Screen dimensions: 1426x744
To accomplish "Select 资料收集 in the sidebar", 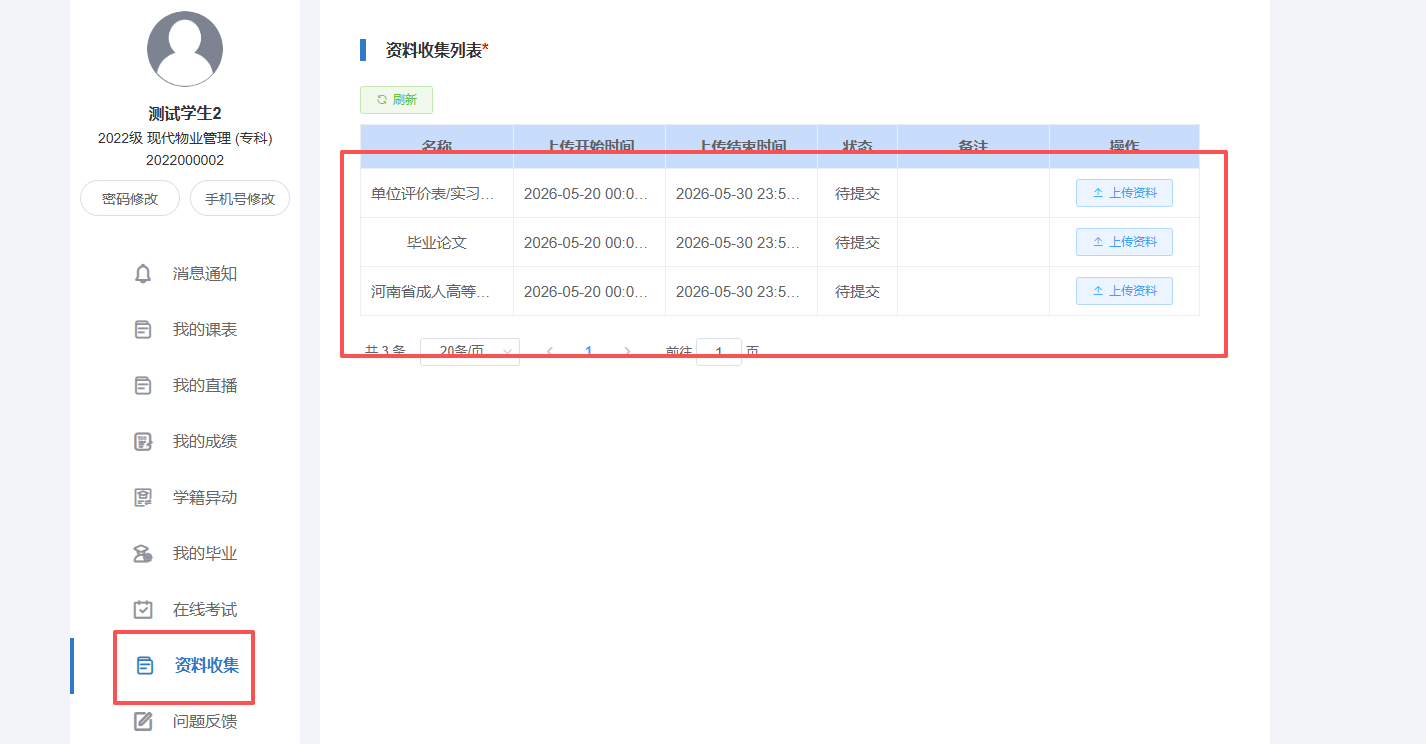I will pyautogui.click(x=206, y=666).
